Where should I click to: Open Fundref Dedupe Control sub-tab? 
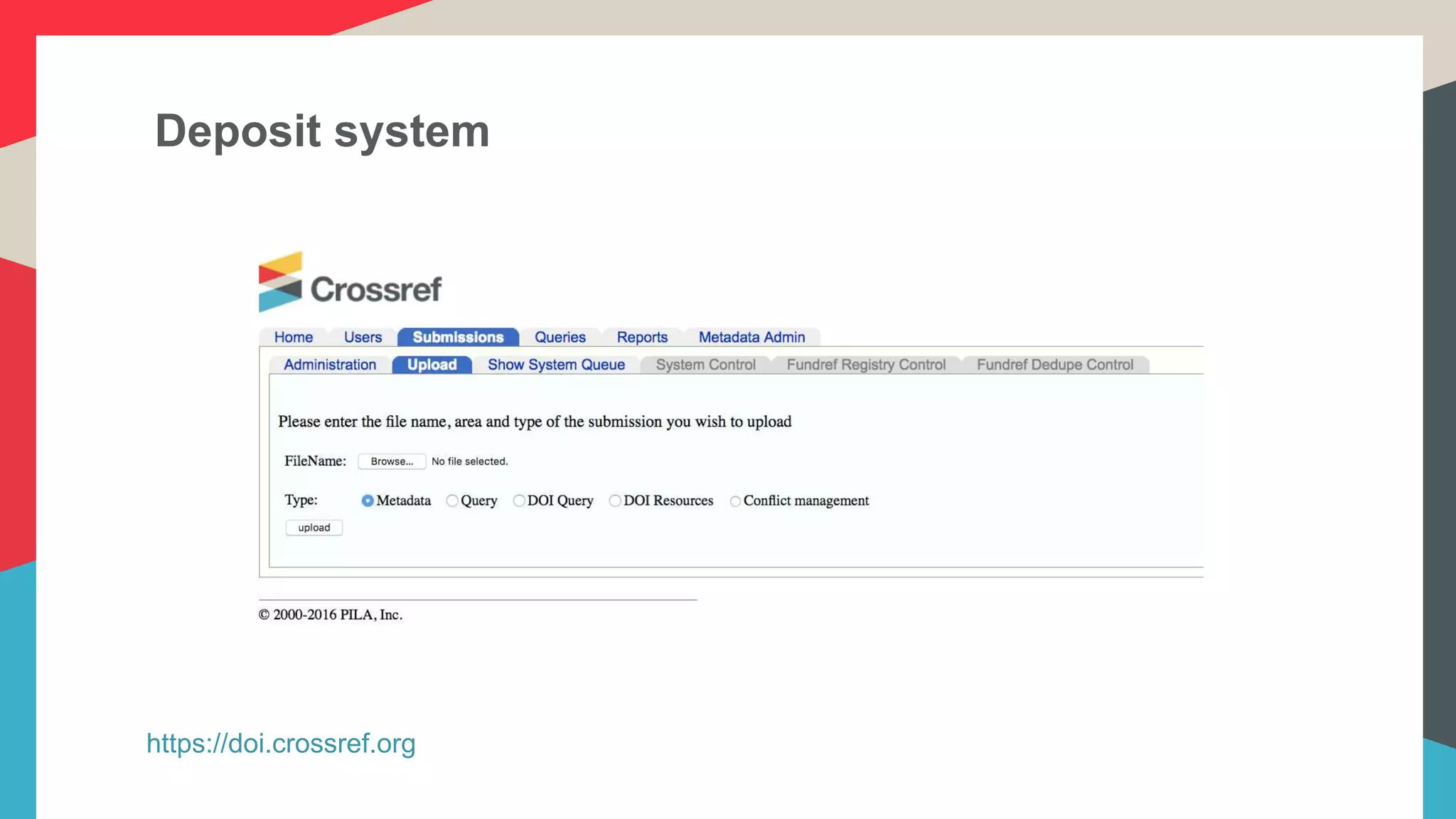(1054, 365)
